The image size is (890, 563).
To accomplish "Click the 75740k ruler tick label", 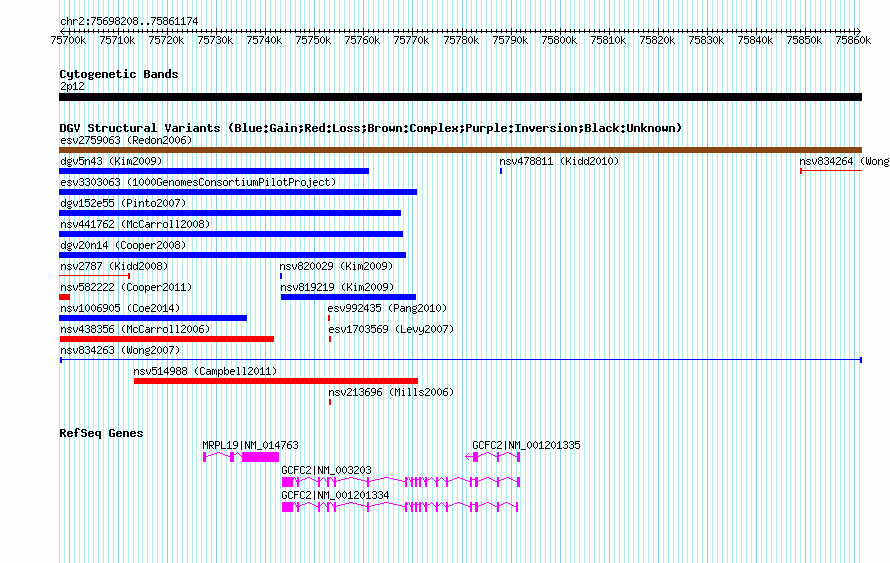I will (265, 41).
